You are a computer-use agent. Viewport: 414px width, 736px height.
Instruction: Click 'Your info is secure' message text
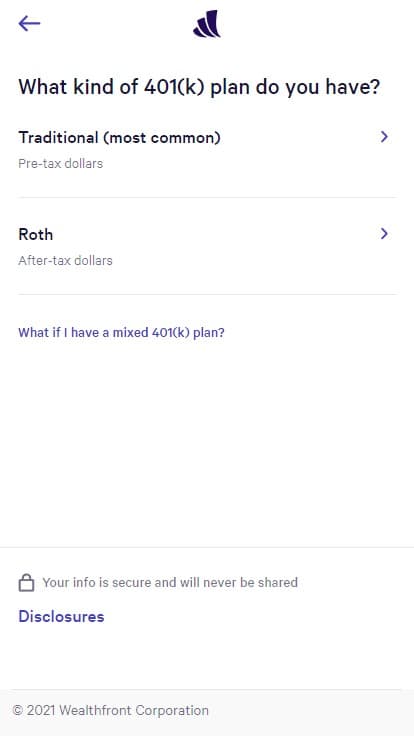click(x=170, y=583)
